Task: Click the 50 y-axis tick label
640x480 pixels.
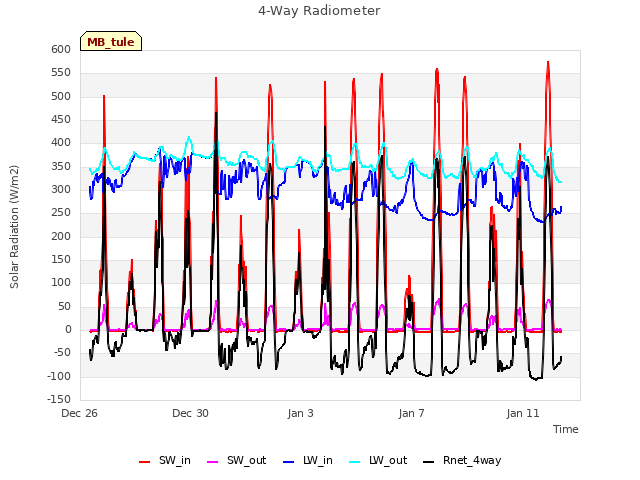Action: tap(64, 307)
